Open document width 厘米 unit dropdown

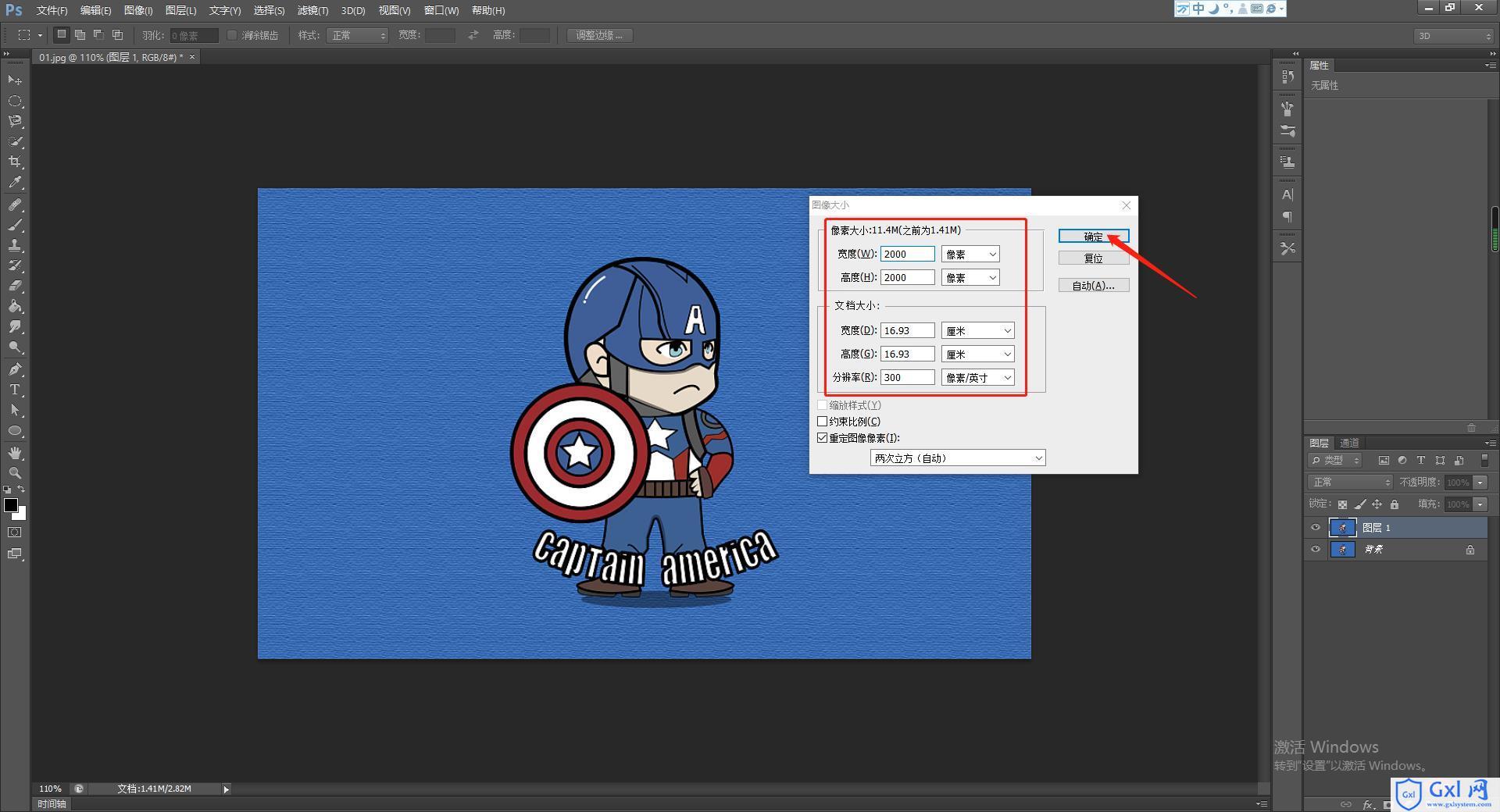[978, 331]
